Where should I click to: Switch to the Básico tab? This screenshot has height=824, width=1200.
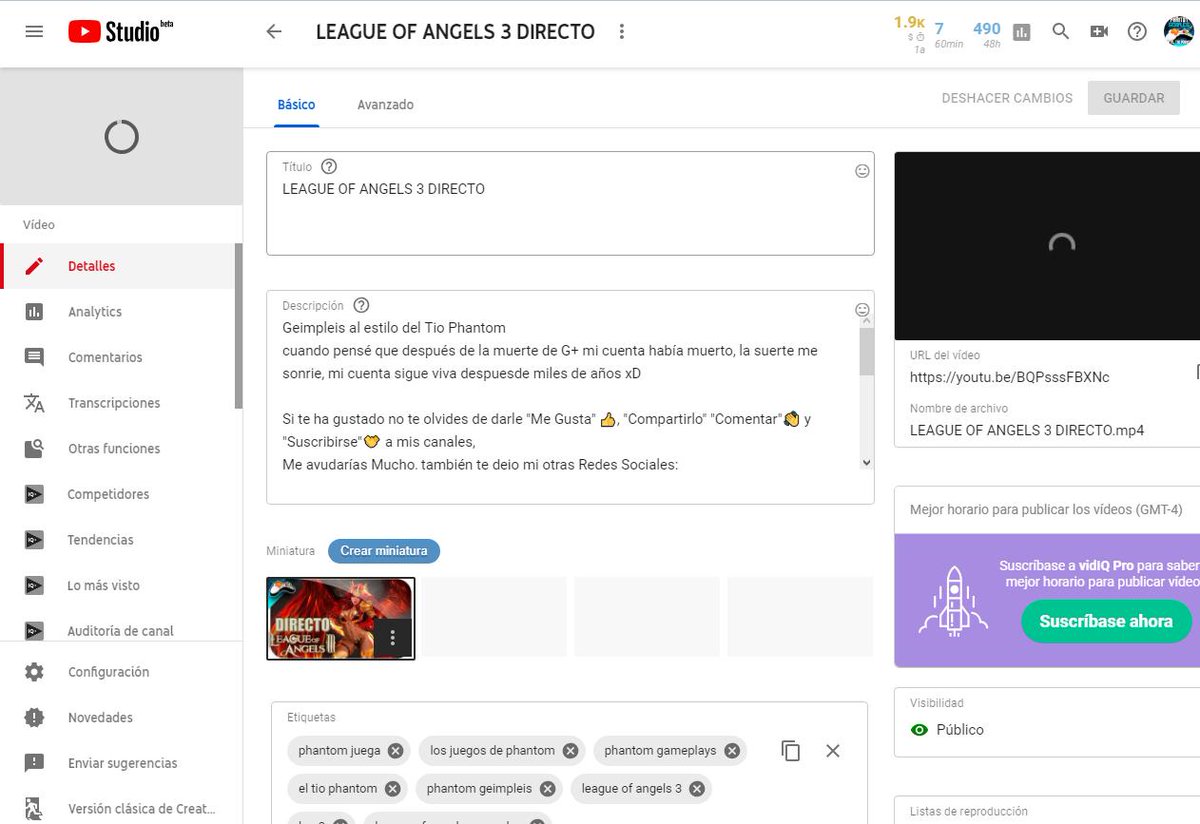coord(296,104)
